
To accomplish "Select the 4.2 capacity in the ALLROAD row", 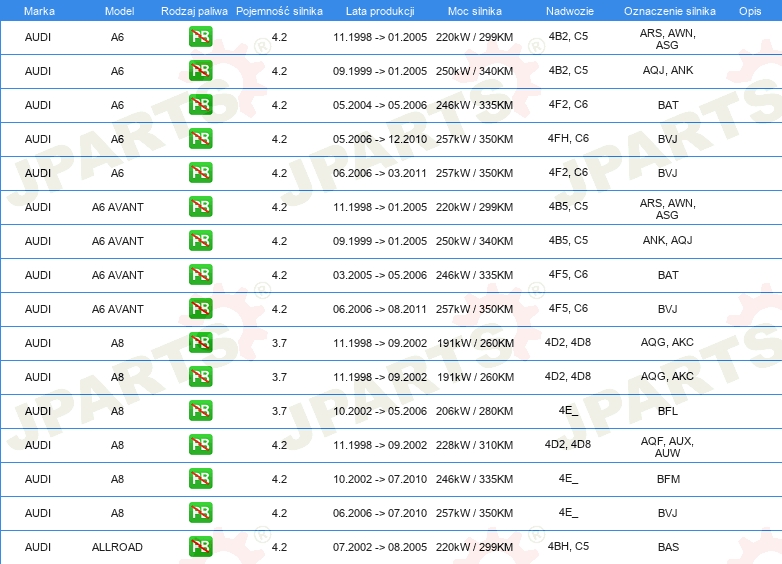I will pyautogui.click(x=279, y=547).
